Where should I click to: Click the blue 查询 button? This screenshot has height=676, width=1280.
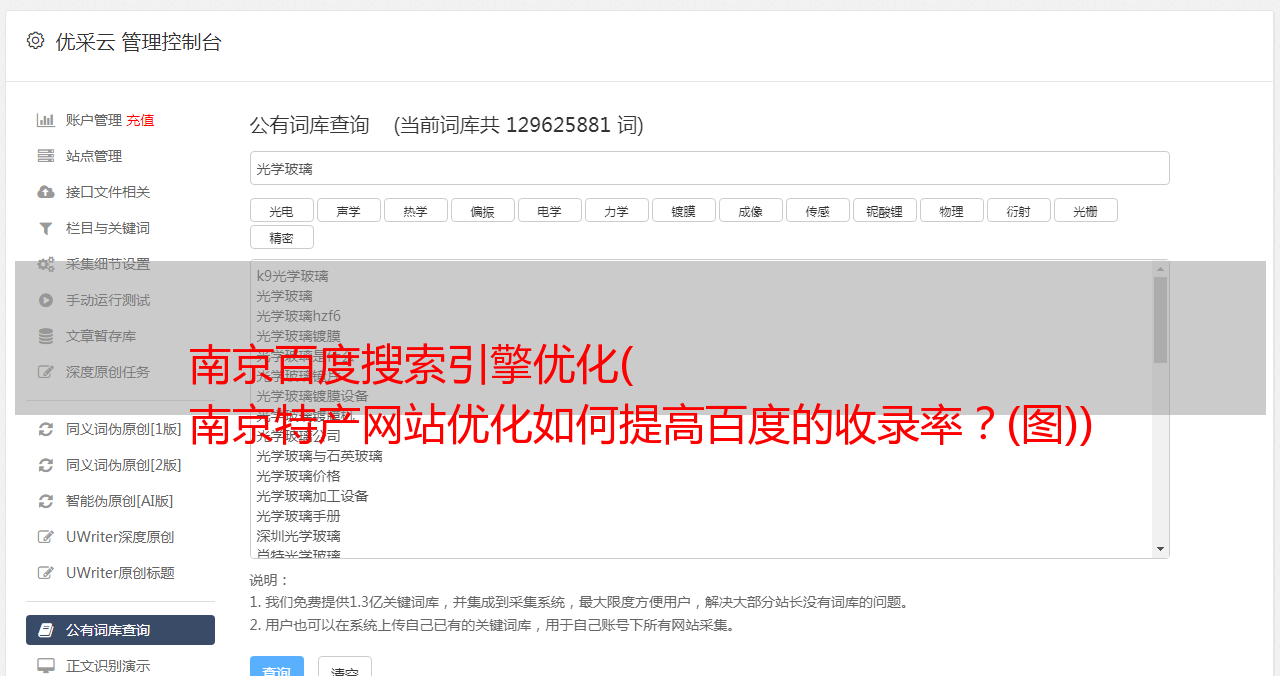(277, 667)
